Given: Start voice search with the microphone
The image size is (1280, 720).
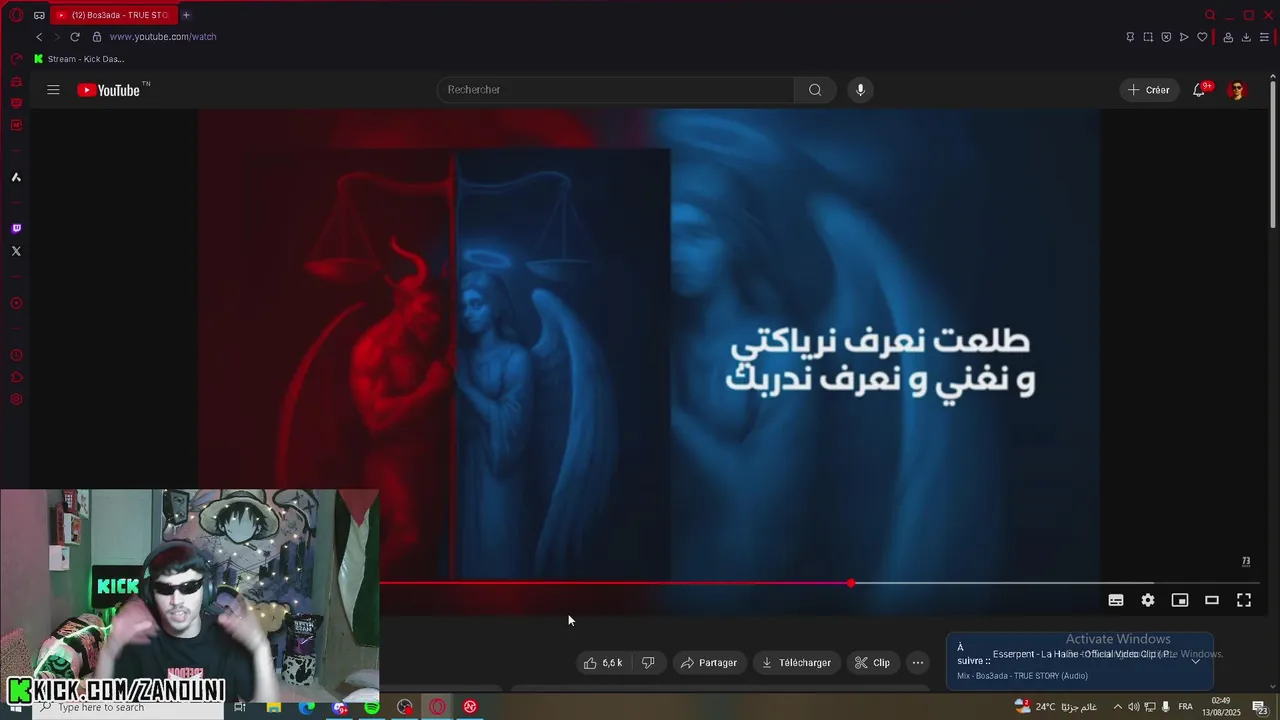Looking at the screenshot, I should pos(860,90).
